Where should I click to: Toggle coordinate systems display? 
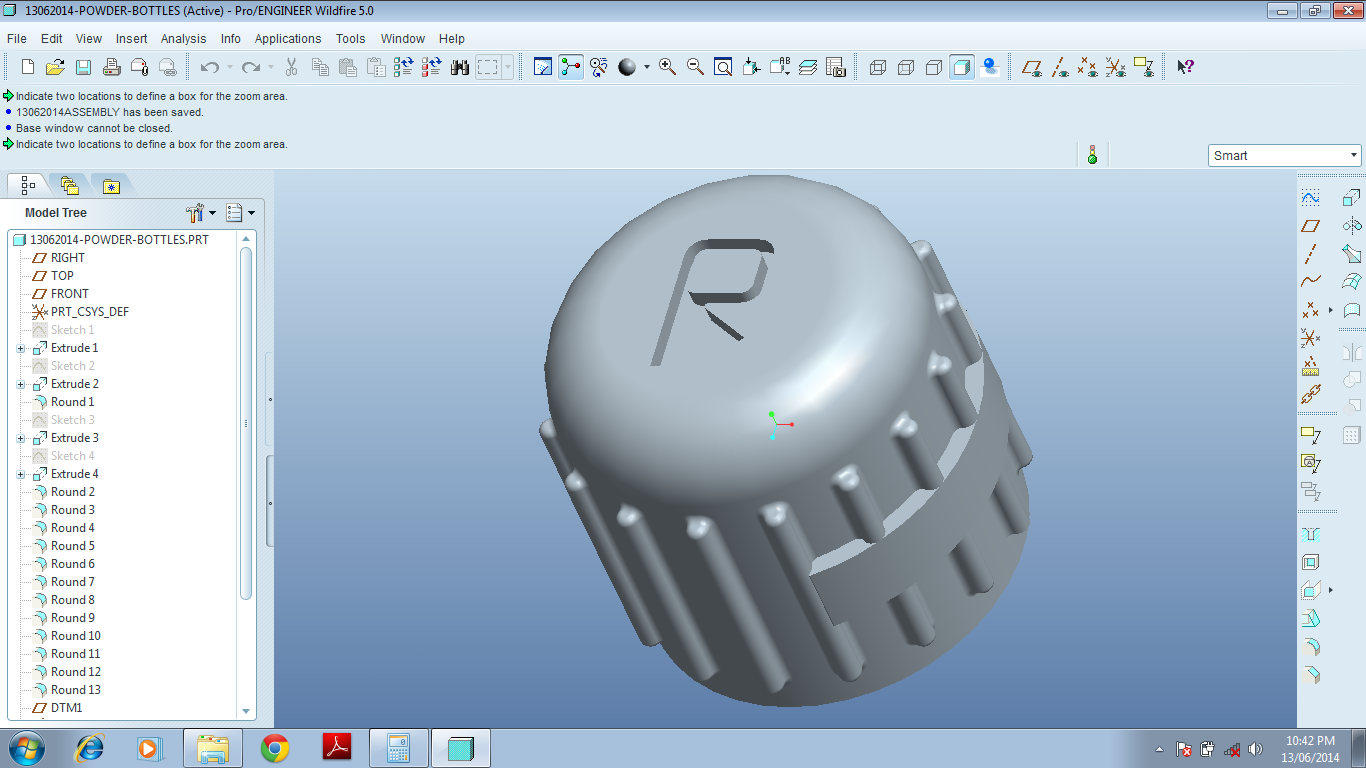click(x=1116, y=67)
